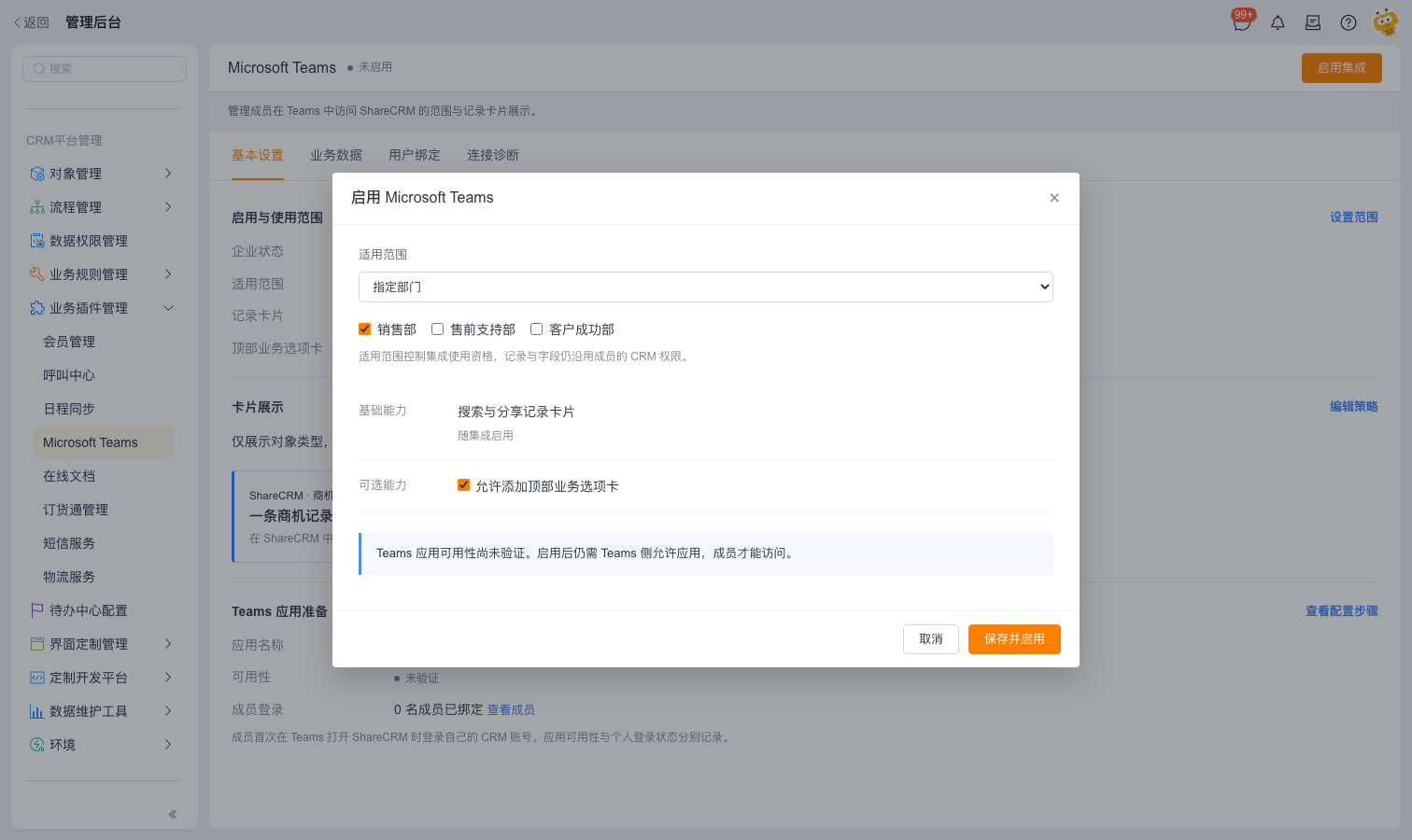Select Microsoft Teams in the sidebar
The width and height of the screenshot is (1412, 840).
104,442
